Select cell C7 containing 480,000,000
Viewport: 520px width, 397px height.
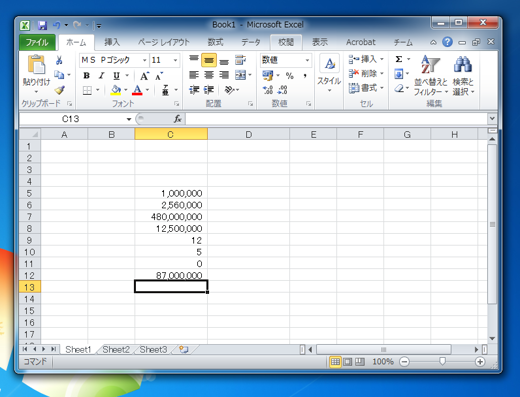(x=171, y=217)
